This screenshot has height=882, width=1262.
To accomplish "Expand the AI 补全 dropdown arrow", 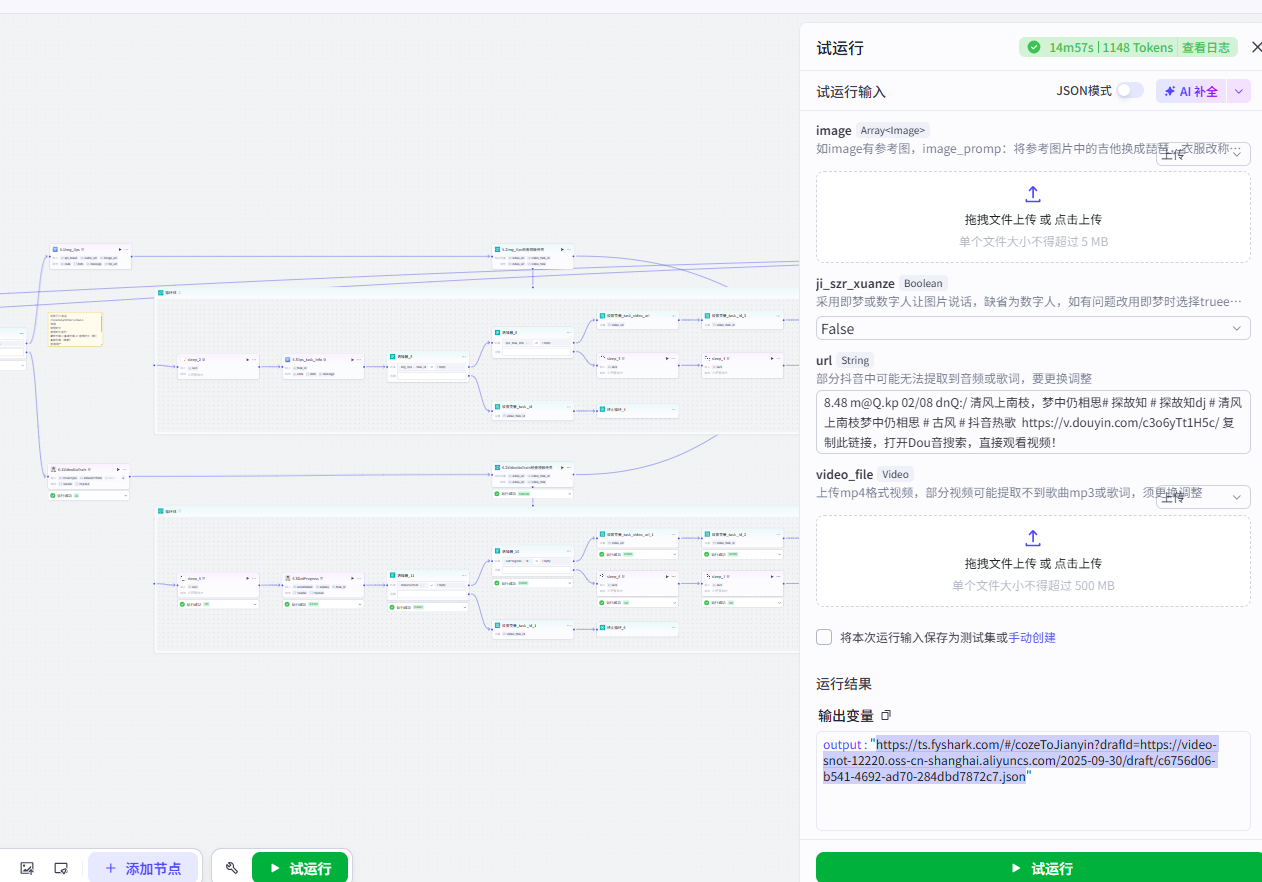I will coord(1239,91).
